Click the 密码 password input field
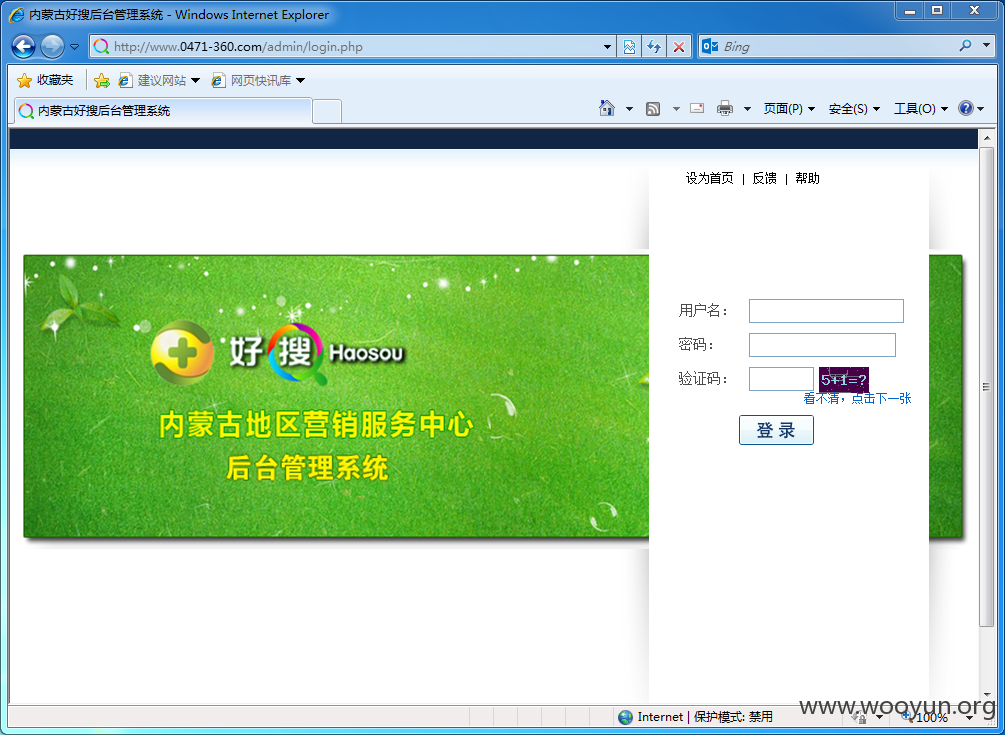 pyautogui.click(x=822, y=345)
